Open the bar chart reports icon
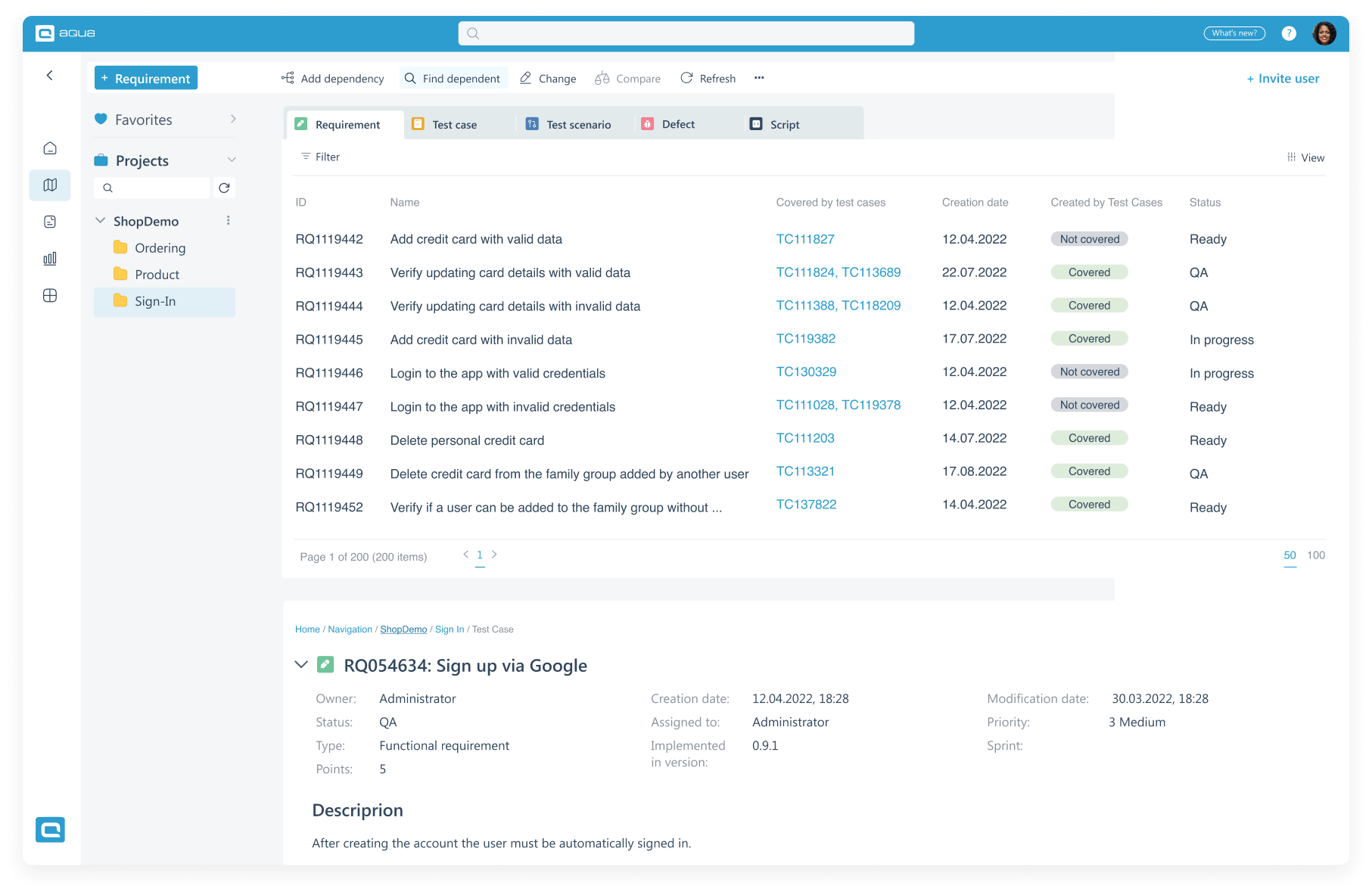1372x895 pixels. pos(50,259)
